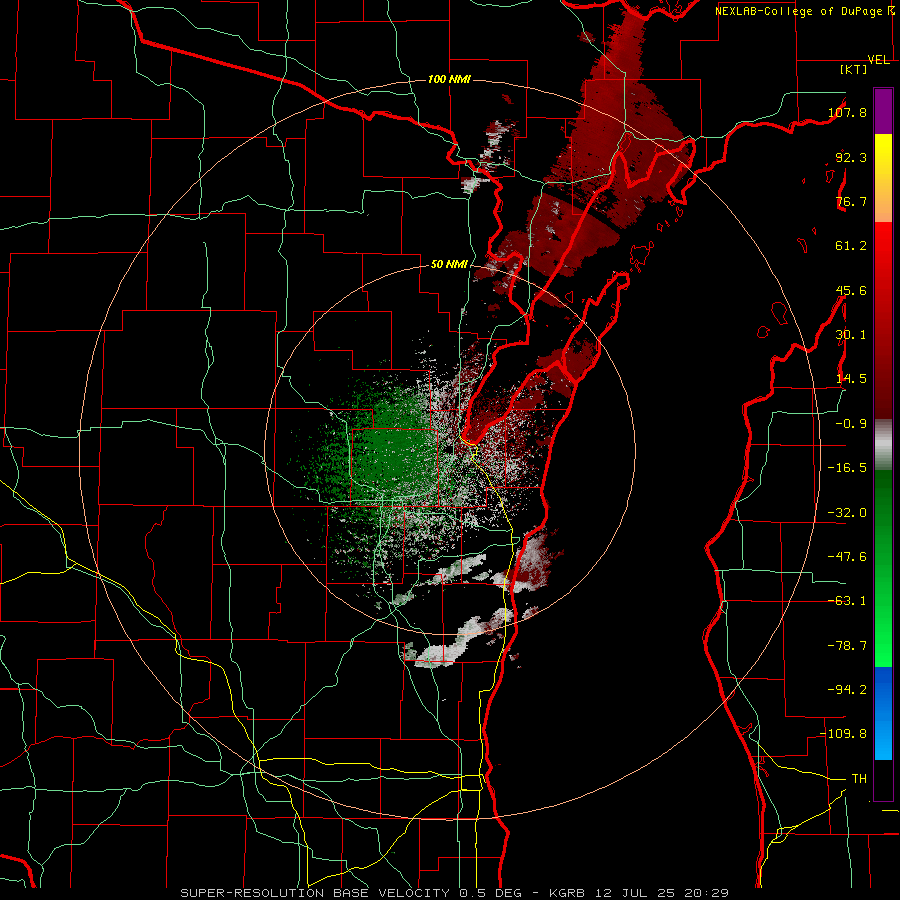Click the TH legend label

coord(859,779)
